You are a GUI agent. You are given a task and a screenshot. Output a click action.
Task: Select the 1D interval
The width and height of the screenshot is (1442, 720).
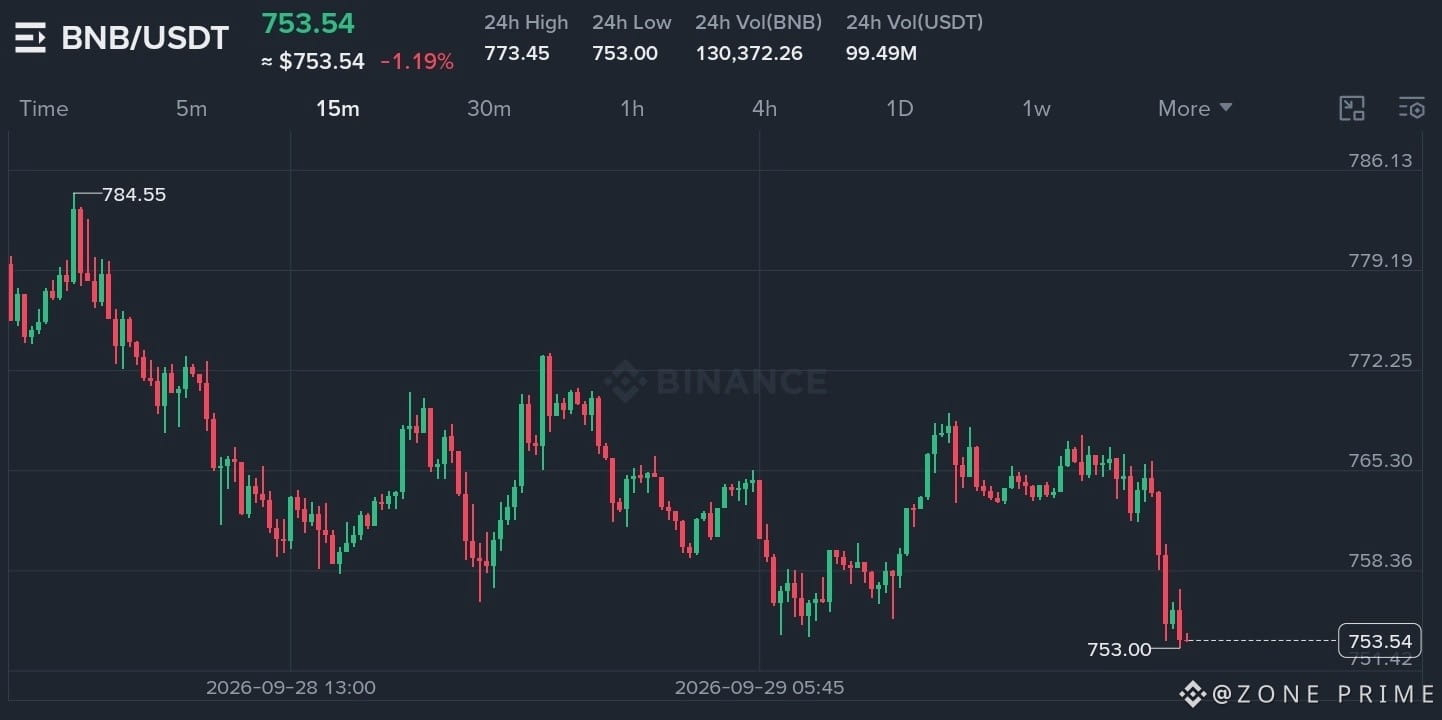click(900, 109)
